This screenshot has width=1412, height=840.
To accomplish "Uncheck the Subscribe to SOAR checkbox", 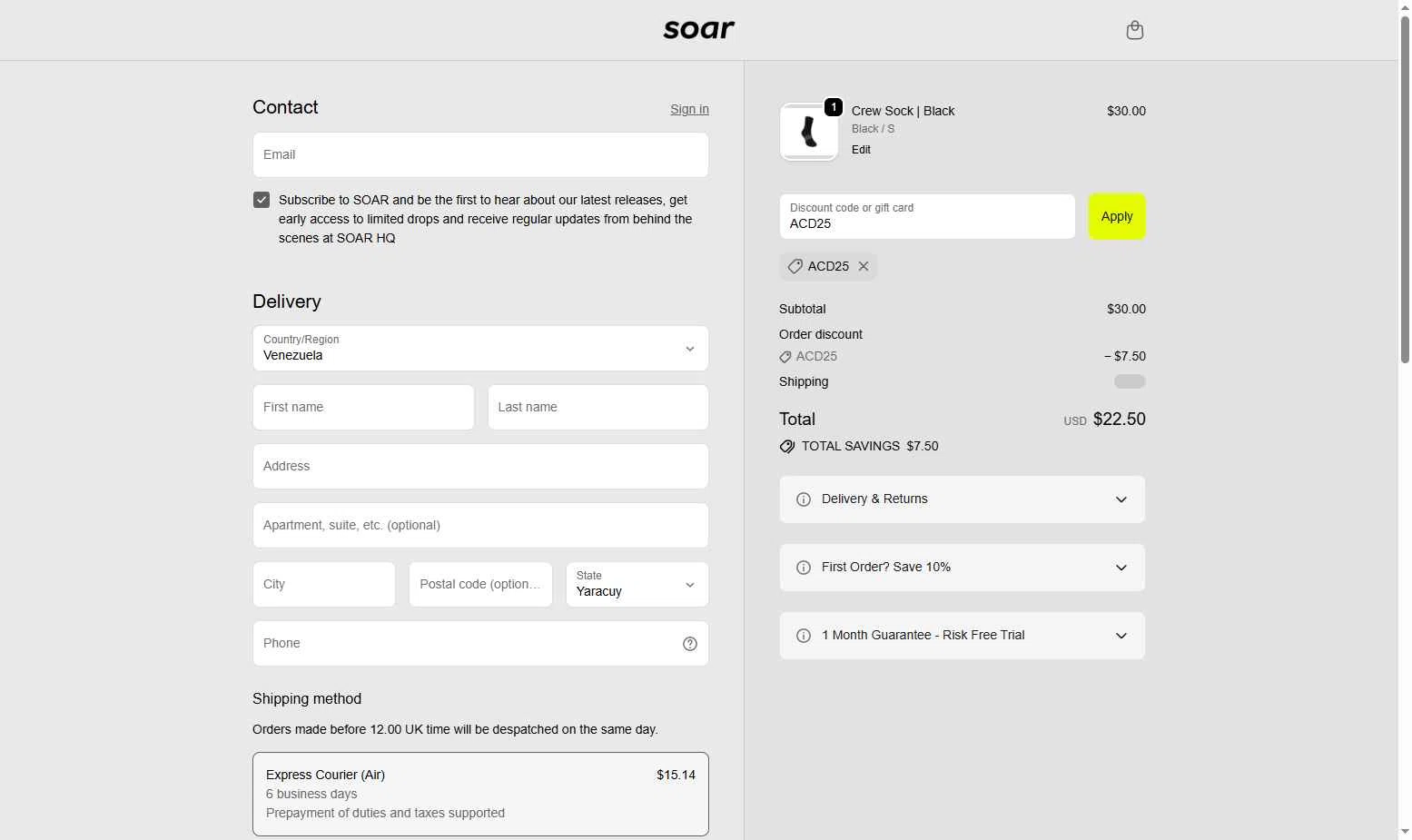I will [262, 200].
